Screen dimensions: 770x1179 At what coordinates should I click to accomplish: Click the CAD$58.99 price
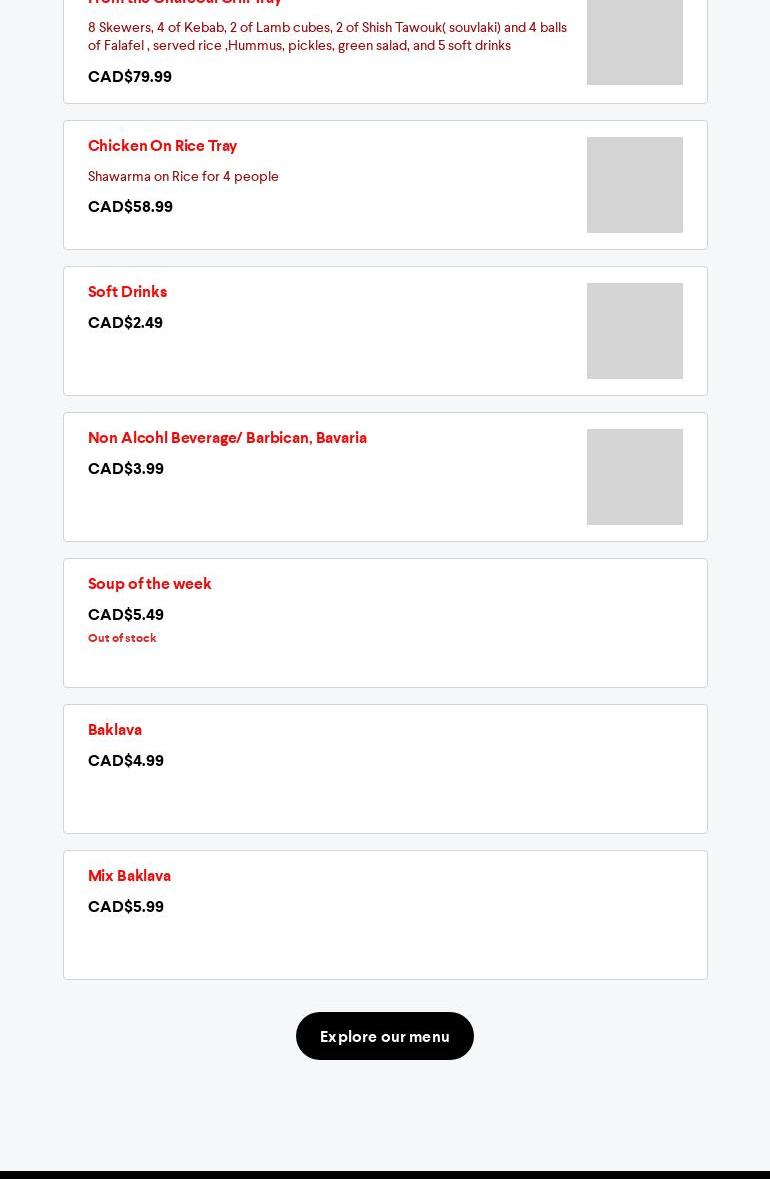(130, 207)
